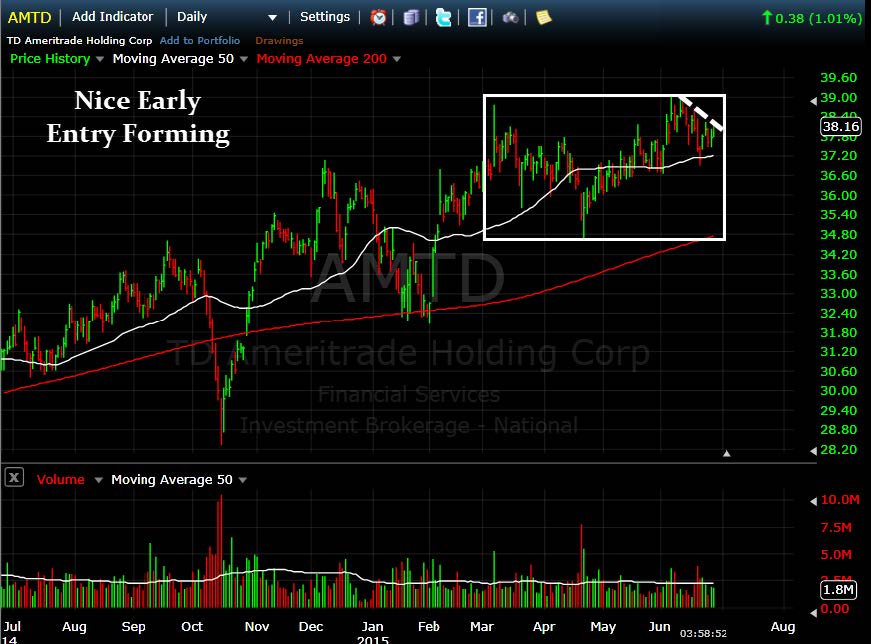Image resolution: width=871 pixels, height=644 pixels.
Task: Click the 33.60 price axis label
Action: tap(839, 274)
